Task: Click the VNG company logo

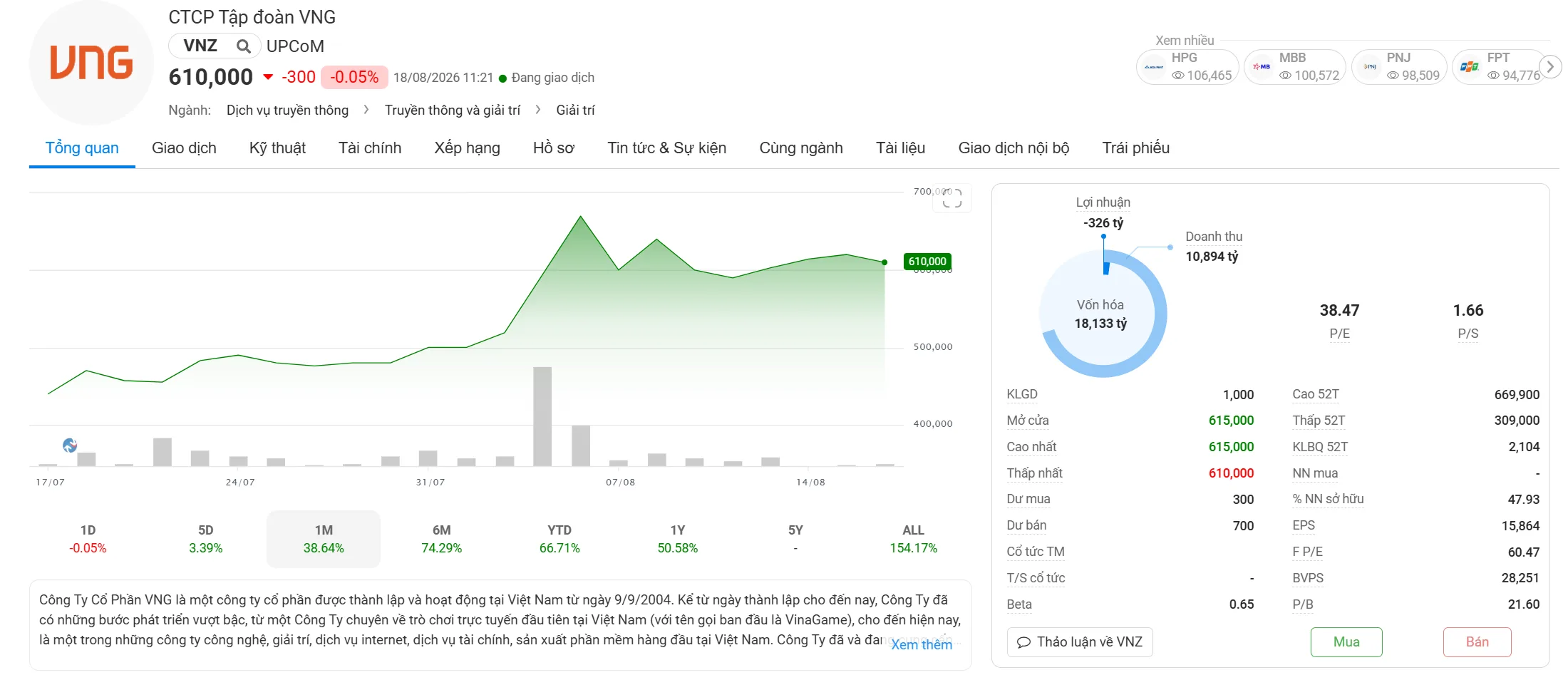Action: click(x=91, y=63)
